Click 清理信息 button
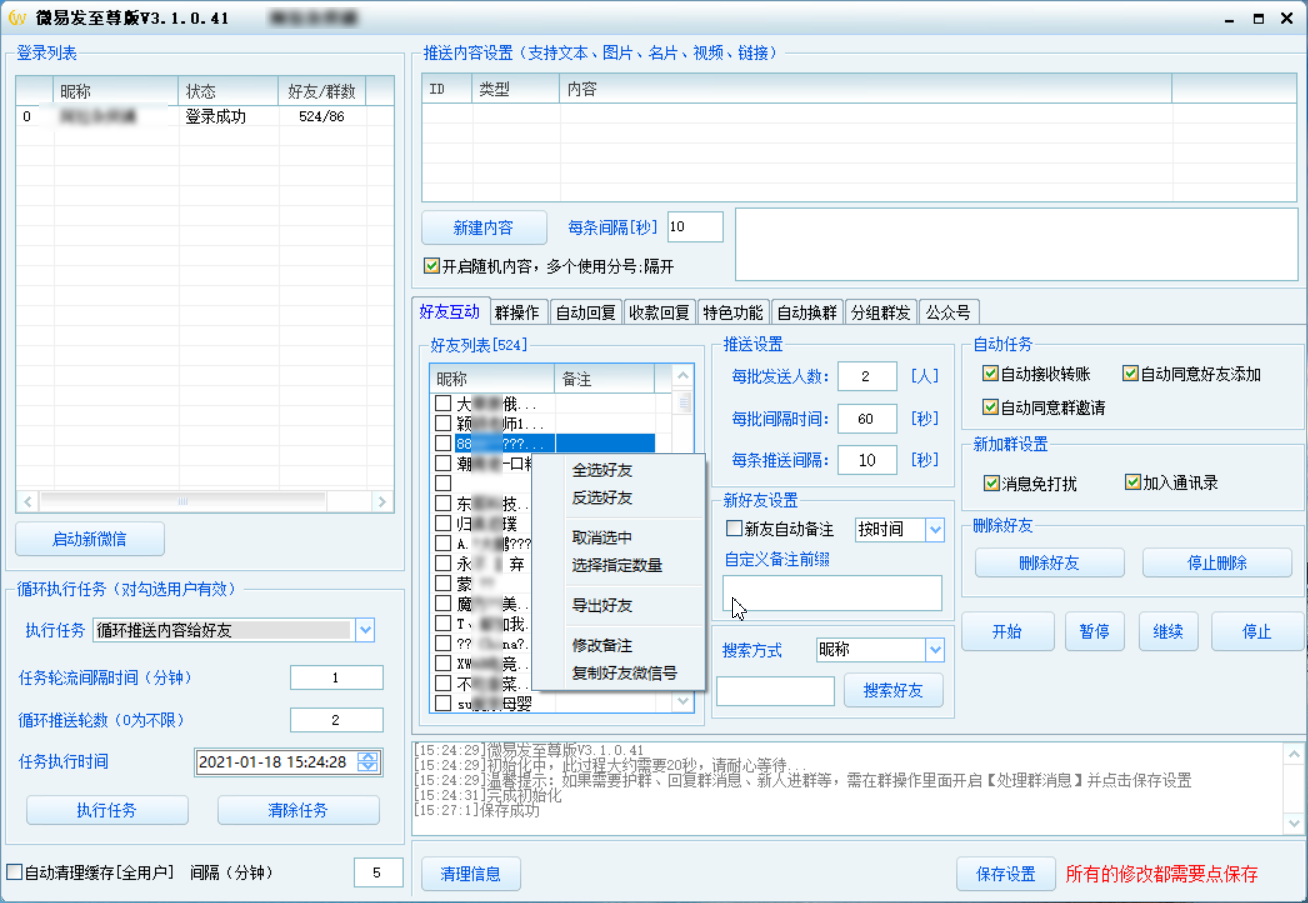 coord(471,874)
